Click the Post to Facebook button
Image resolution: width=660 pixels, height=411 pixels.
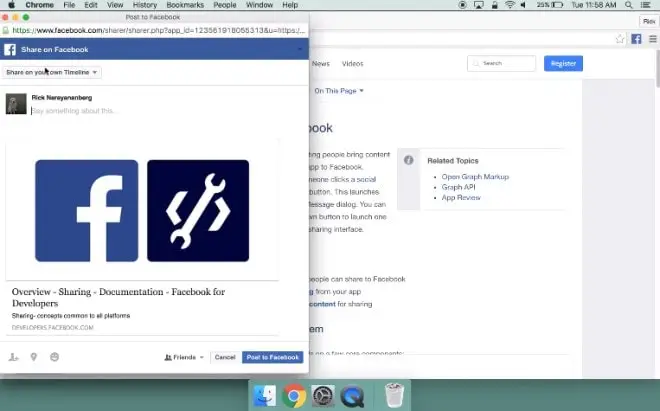coord(272,357)
